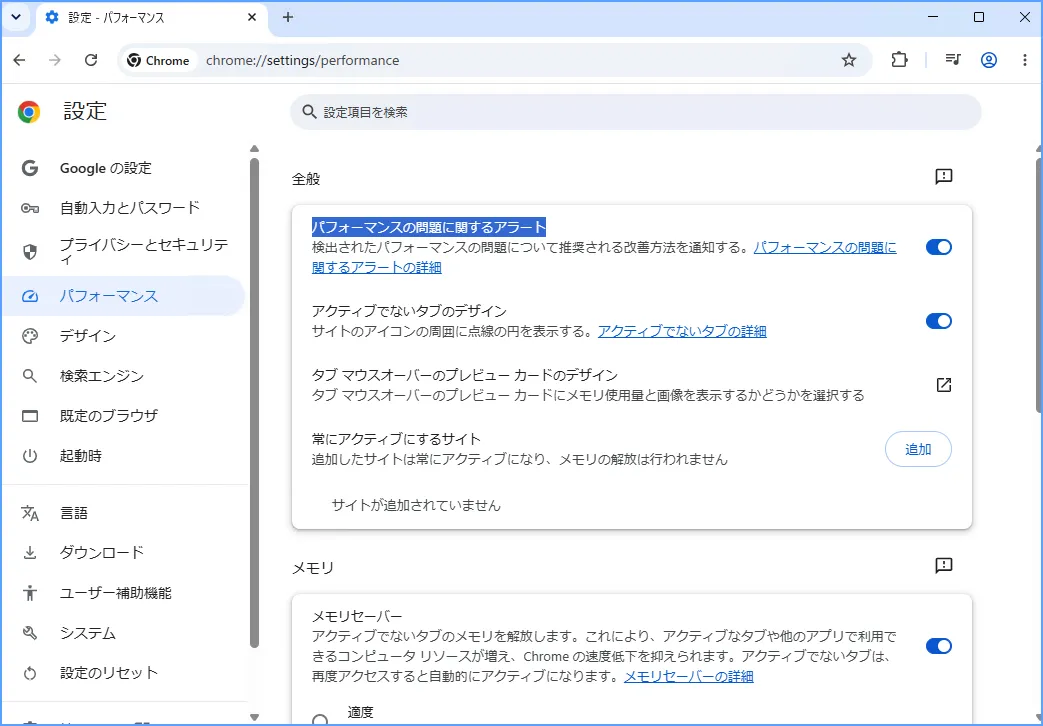The width and height of the screenshot is (1043, 726).
Task: Click the 常にアクティブにするサイト heading
Action: [396, 439]
